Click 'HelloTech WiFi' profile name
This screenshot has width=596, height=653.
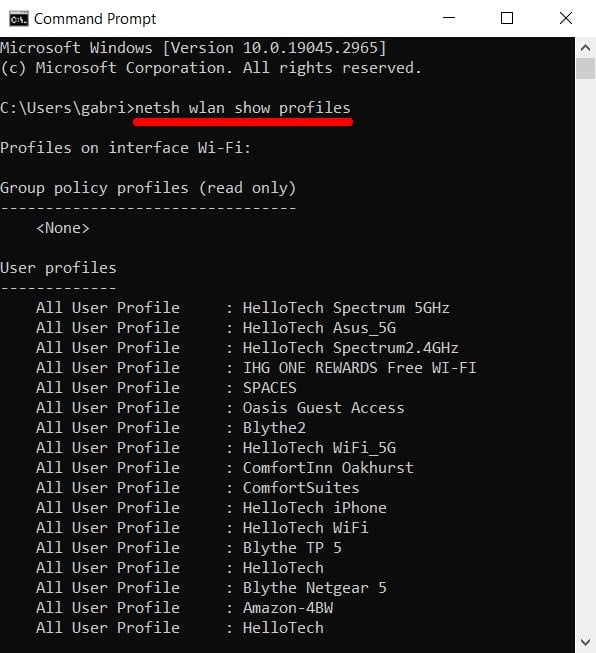(x=306, y=528)
